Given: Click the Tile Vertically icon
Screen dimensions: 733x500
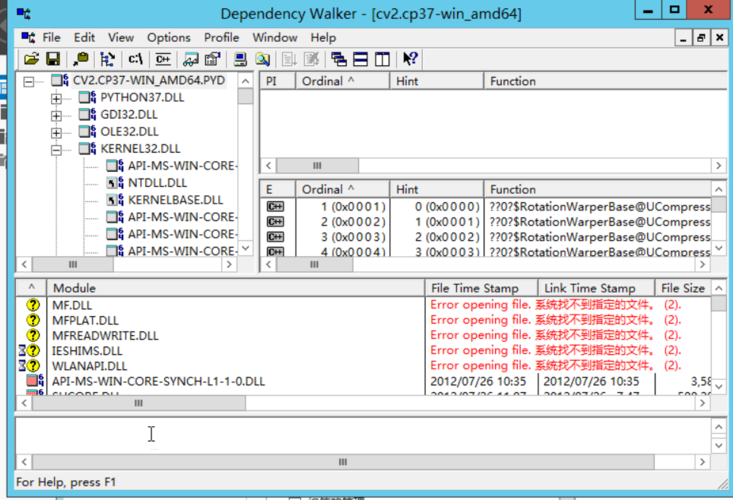Looking at the screenshot, I should point(382,59).
